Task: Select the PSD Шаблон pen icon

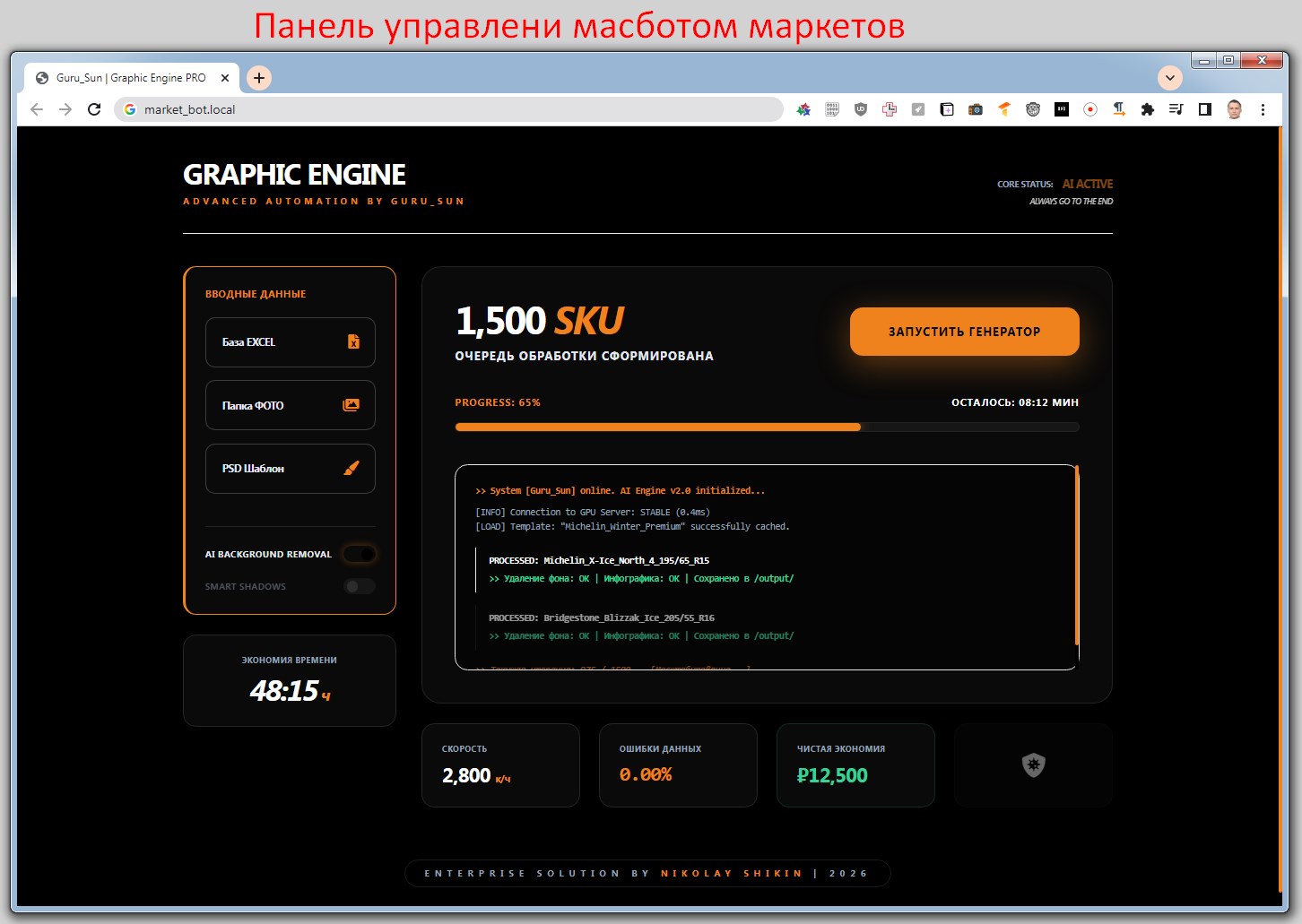Action: pos(351,468)
